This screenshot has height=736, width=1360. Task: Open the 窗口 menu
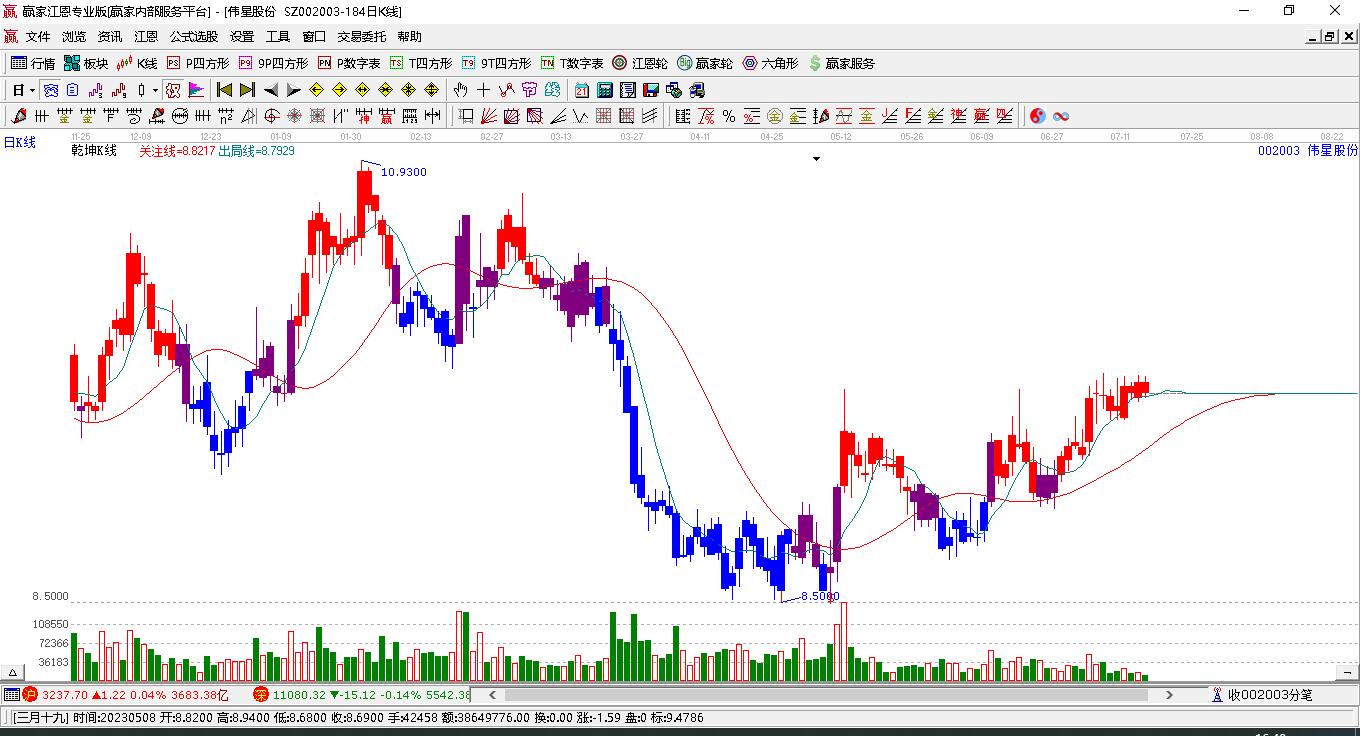(314, 37)
